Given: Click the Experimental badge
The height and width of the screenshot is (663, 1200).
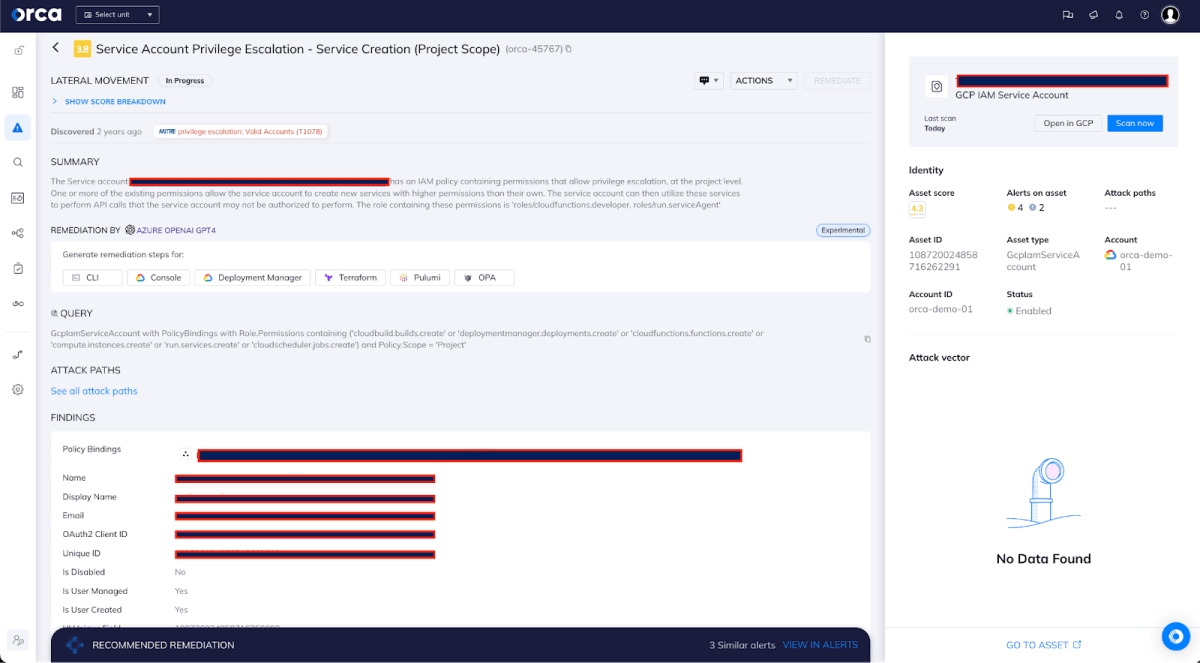Looking at the screenshot, I should click(x=843, y=230).
